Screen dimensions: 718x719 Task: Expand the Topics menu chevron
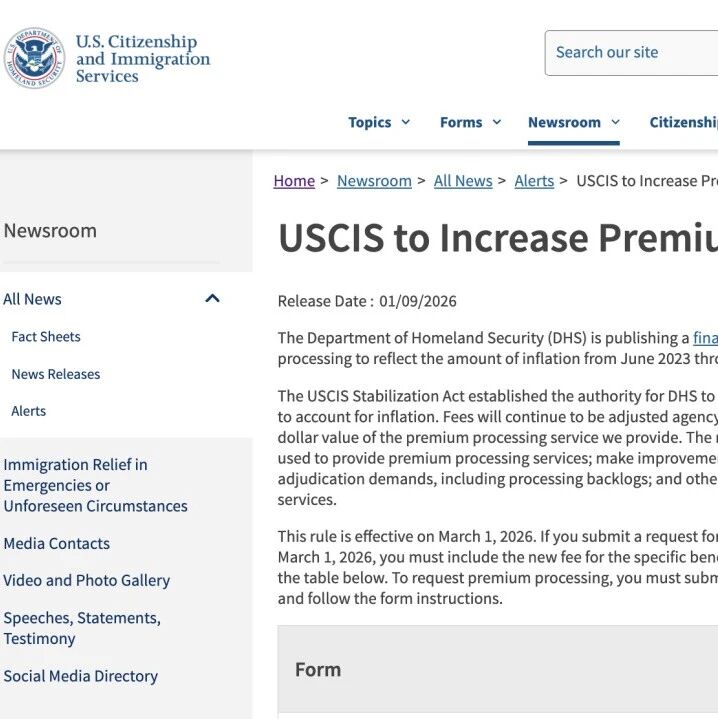pos(406,122)
